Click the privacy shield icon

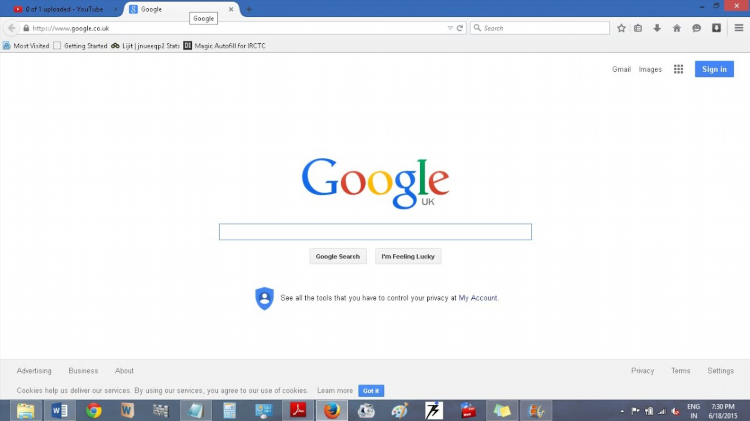[x=264, y=299]
